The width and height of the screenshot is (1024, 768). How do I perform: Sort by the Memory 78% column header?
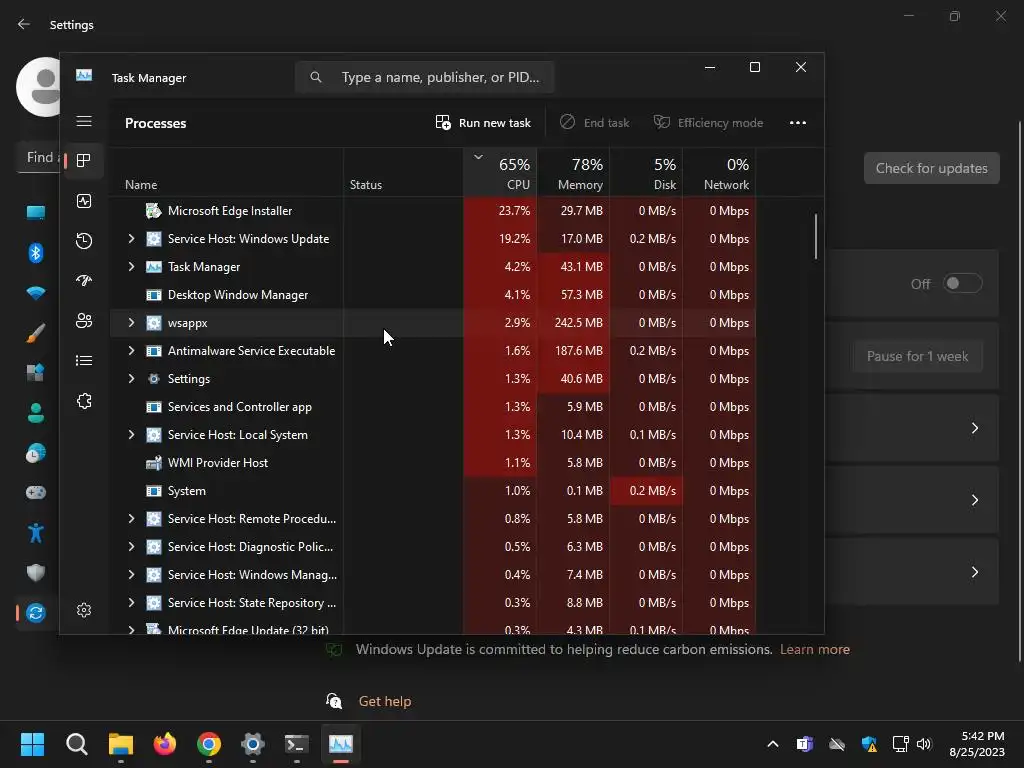(x=573, y=173)
